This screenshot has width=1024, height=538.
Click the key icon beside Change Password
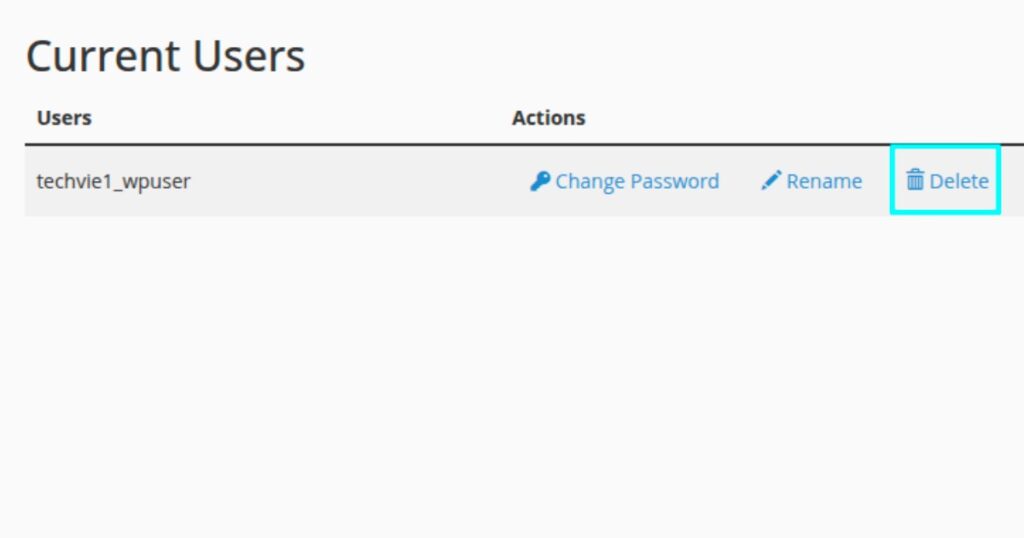(540, 181)
